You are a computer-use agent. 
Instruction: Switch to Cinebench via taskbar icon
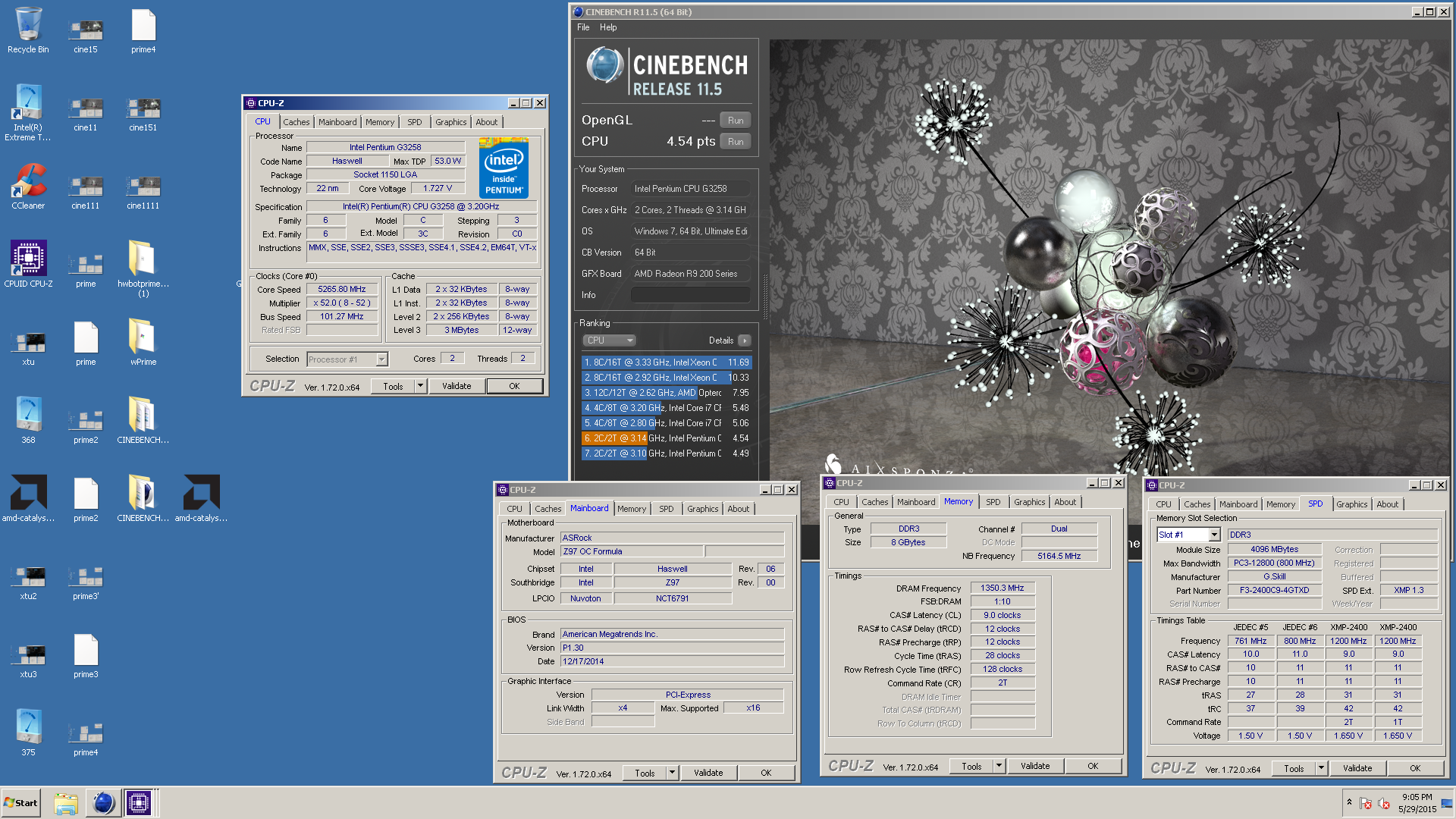[x=102, y=803]
